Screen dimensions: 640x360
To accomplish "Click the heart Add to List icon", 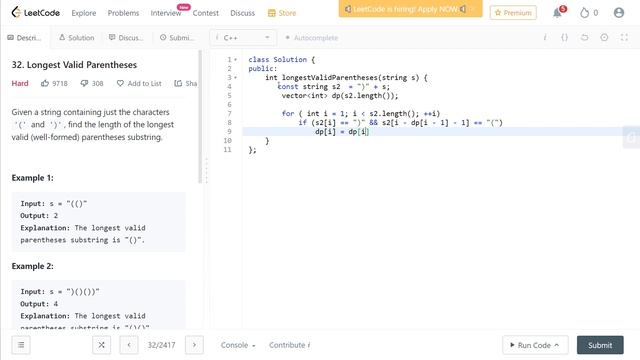I will pos(120,83).
